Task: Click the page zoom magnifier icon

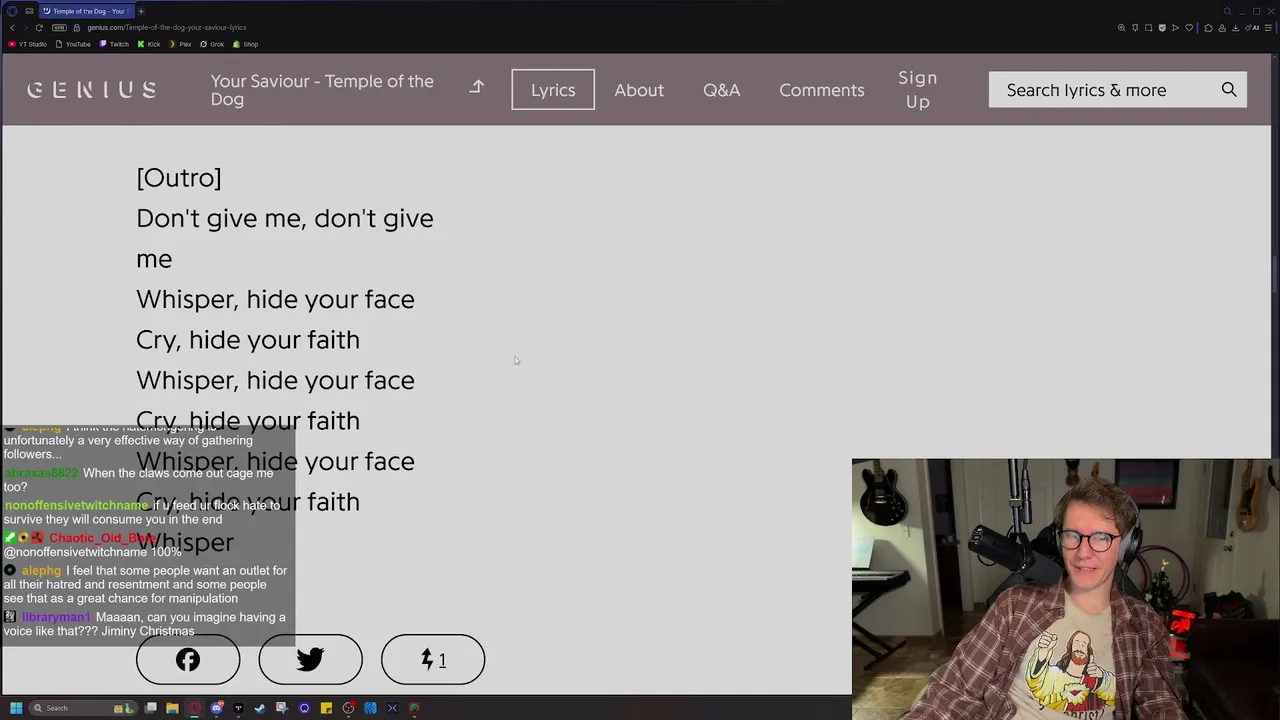Action: point(1121,27)
